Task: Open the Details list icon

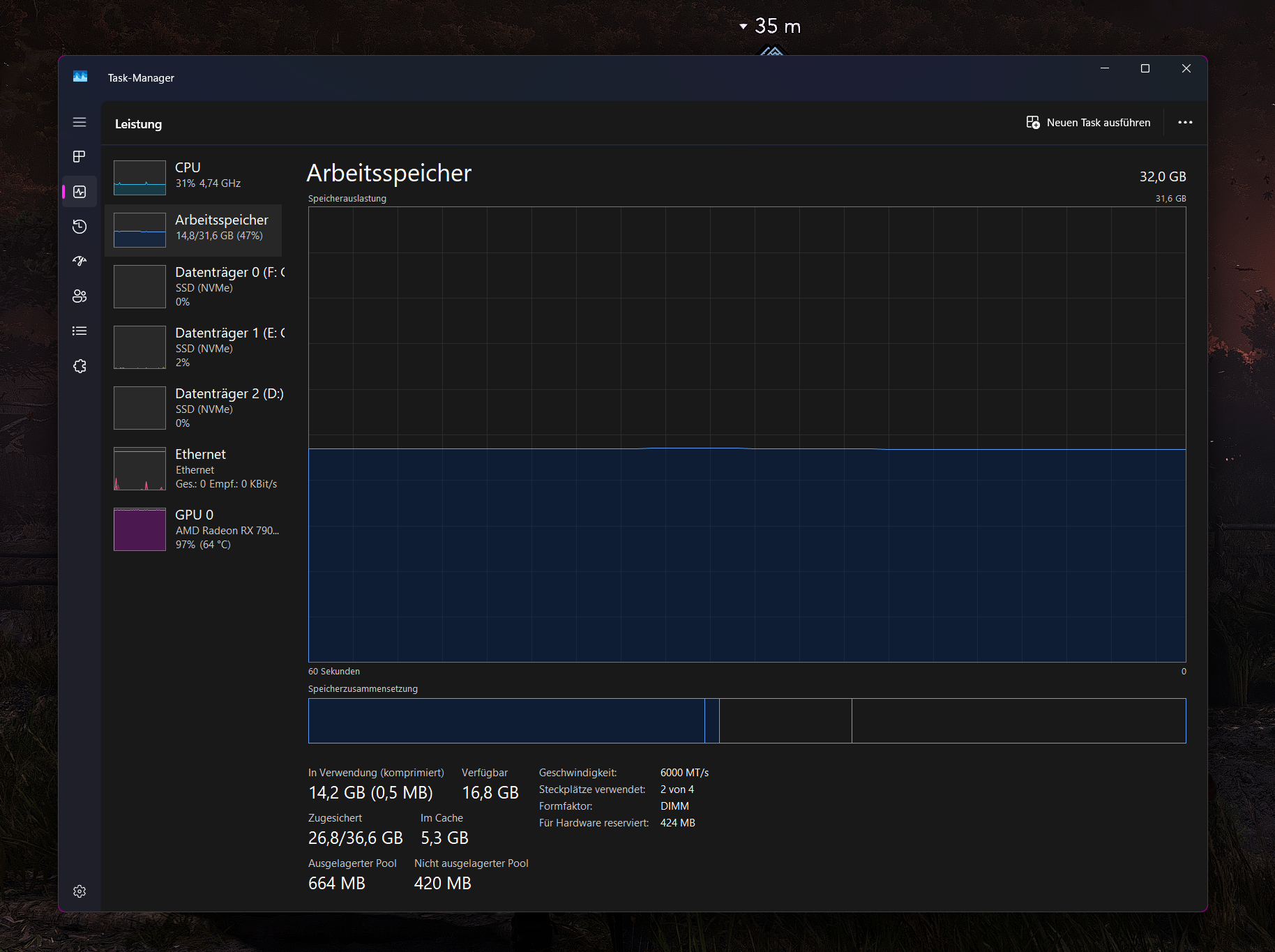Action: 80,331
